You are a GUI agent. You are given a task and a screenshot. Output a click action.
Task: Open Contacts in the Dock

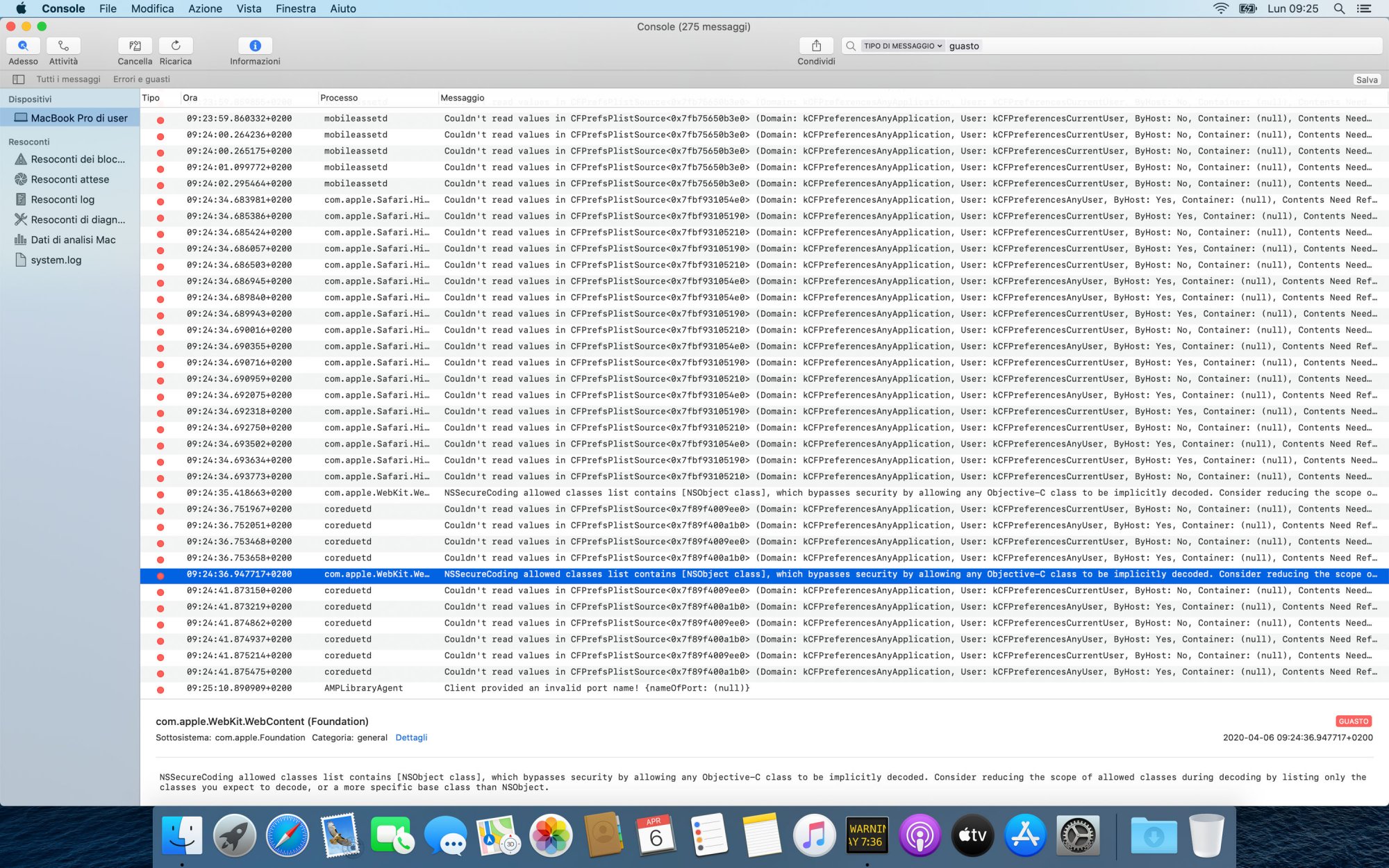pos(604,835)
